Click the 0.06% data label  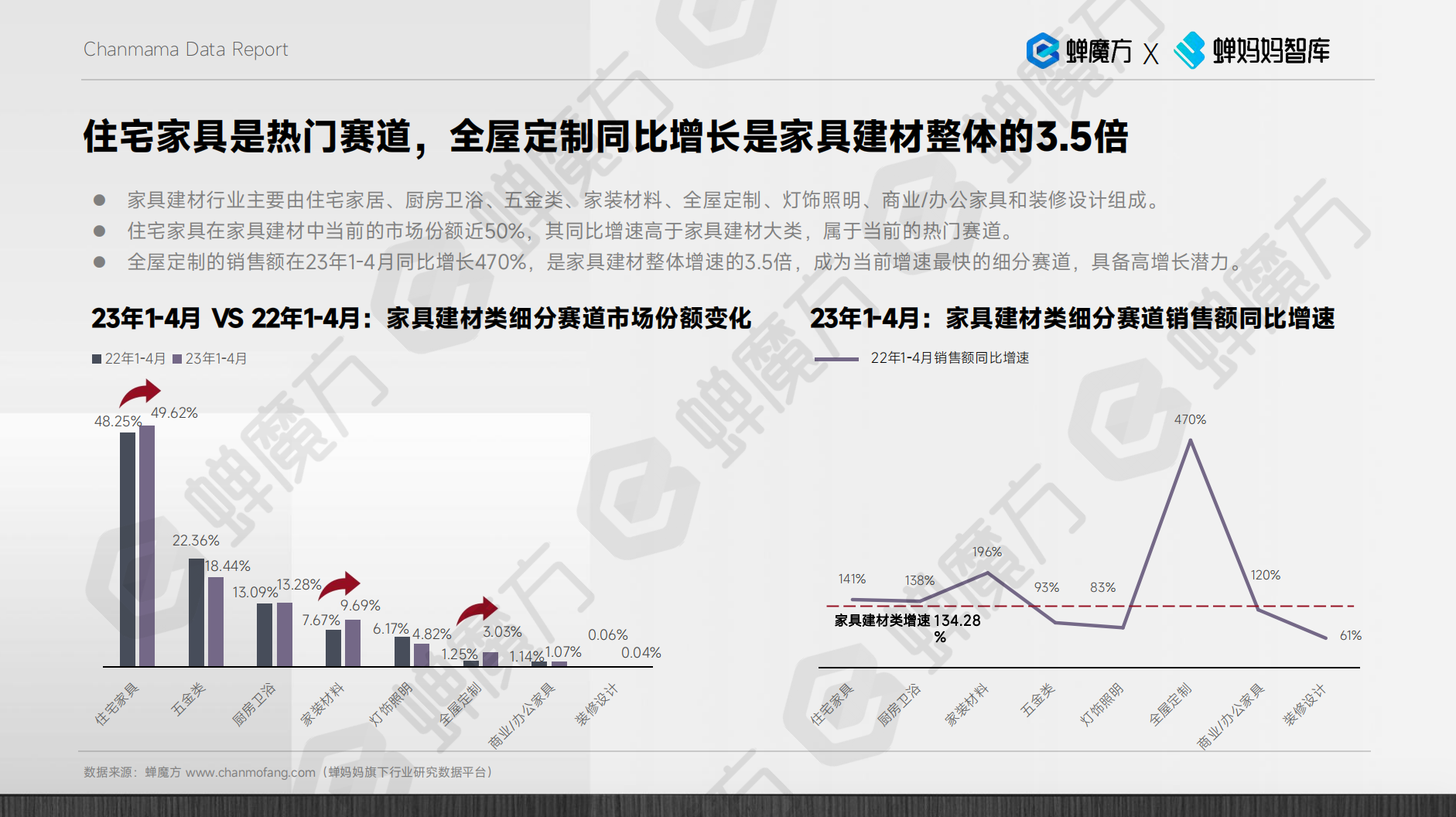click(608, 635)
